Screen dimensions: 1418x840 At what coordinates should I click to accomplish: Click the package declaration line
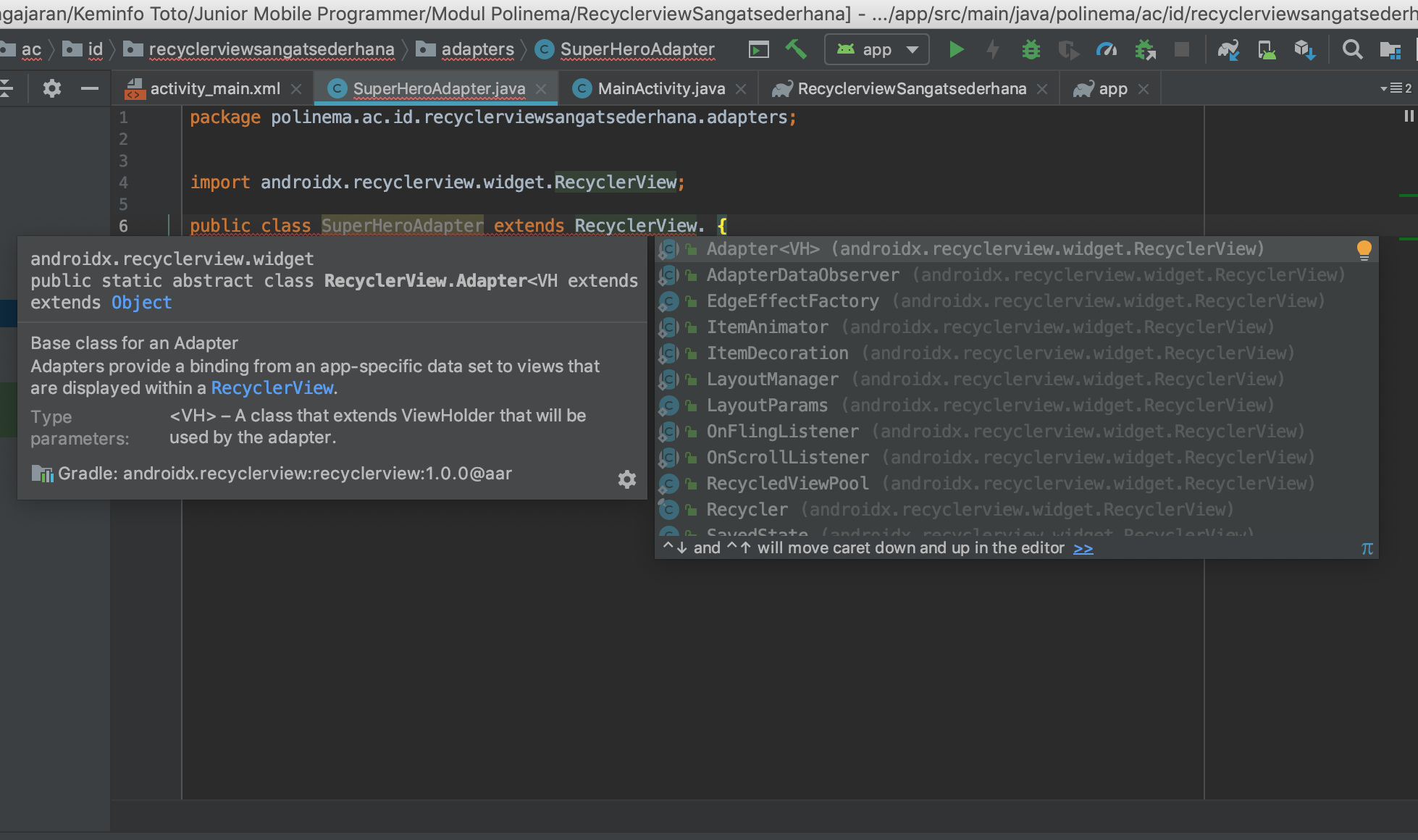tap(493, 117)
